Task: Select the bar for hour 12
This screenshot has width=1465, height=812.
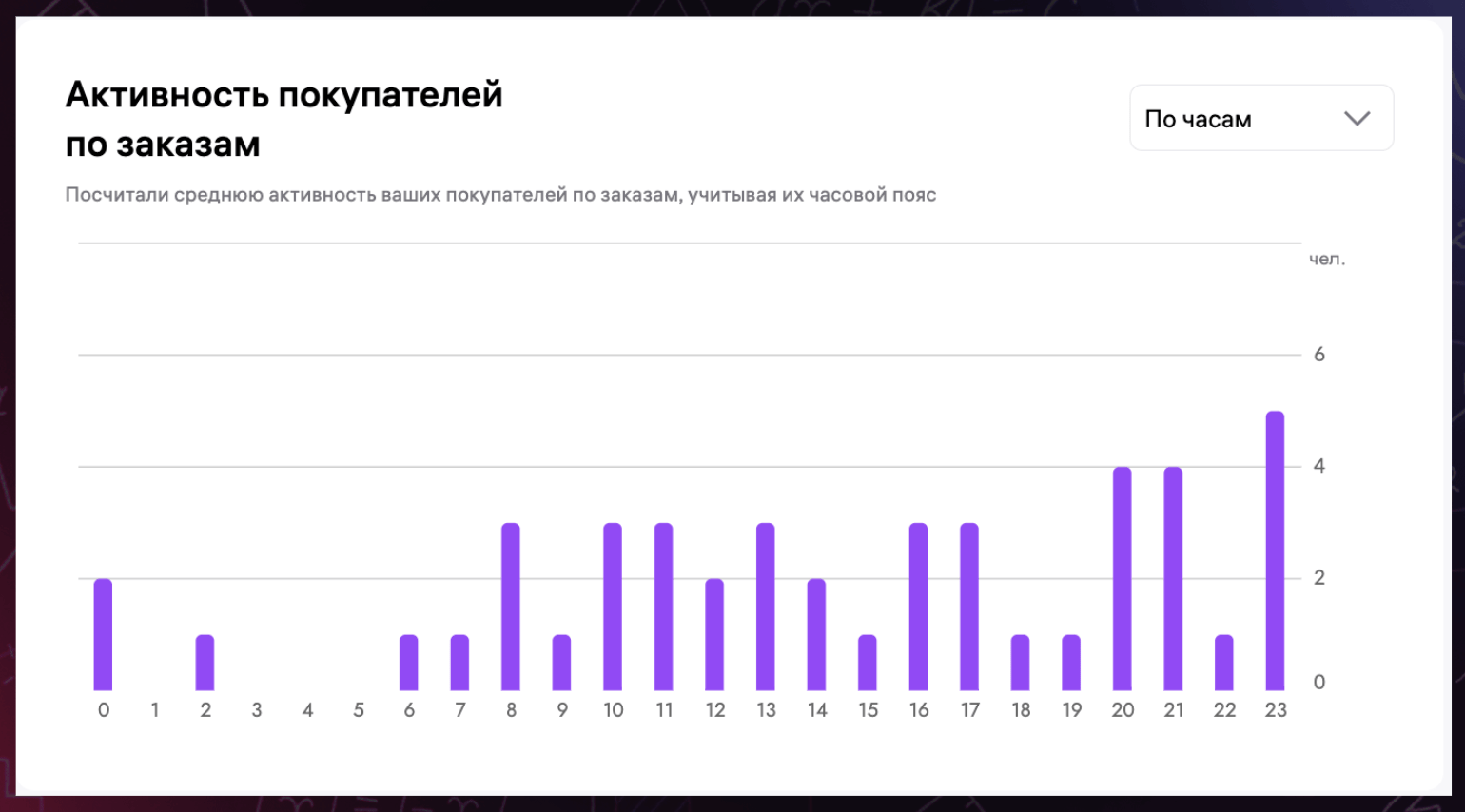Action: pyautogui.click(x=714, y=634)
